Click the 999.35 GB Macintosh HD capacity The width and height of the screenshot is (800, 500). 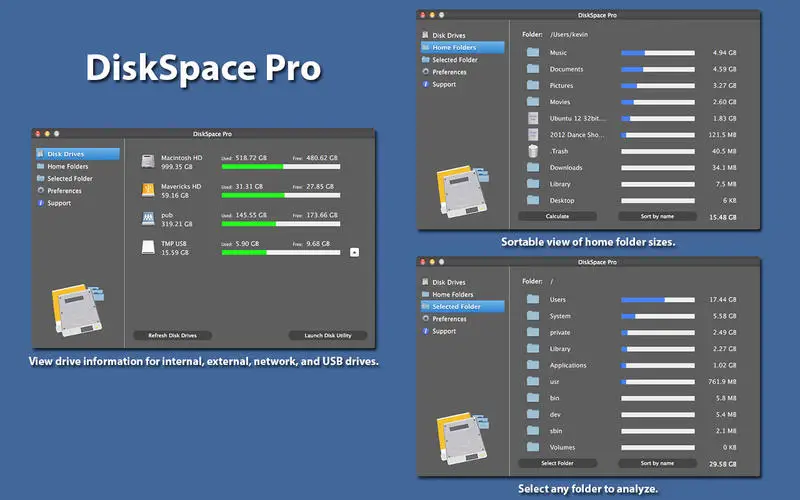[177, 167]
